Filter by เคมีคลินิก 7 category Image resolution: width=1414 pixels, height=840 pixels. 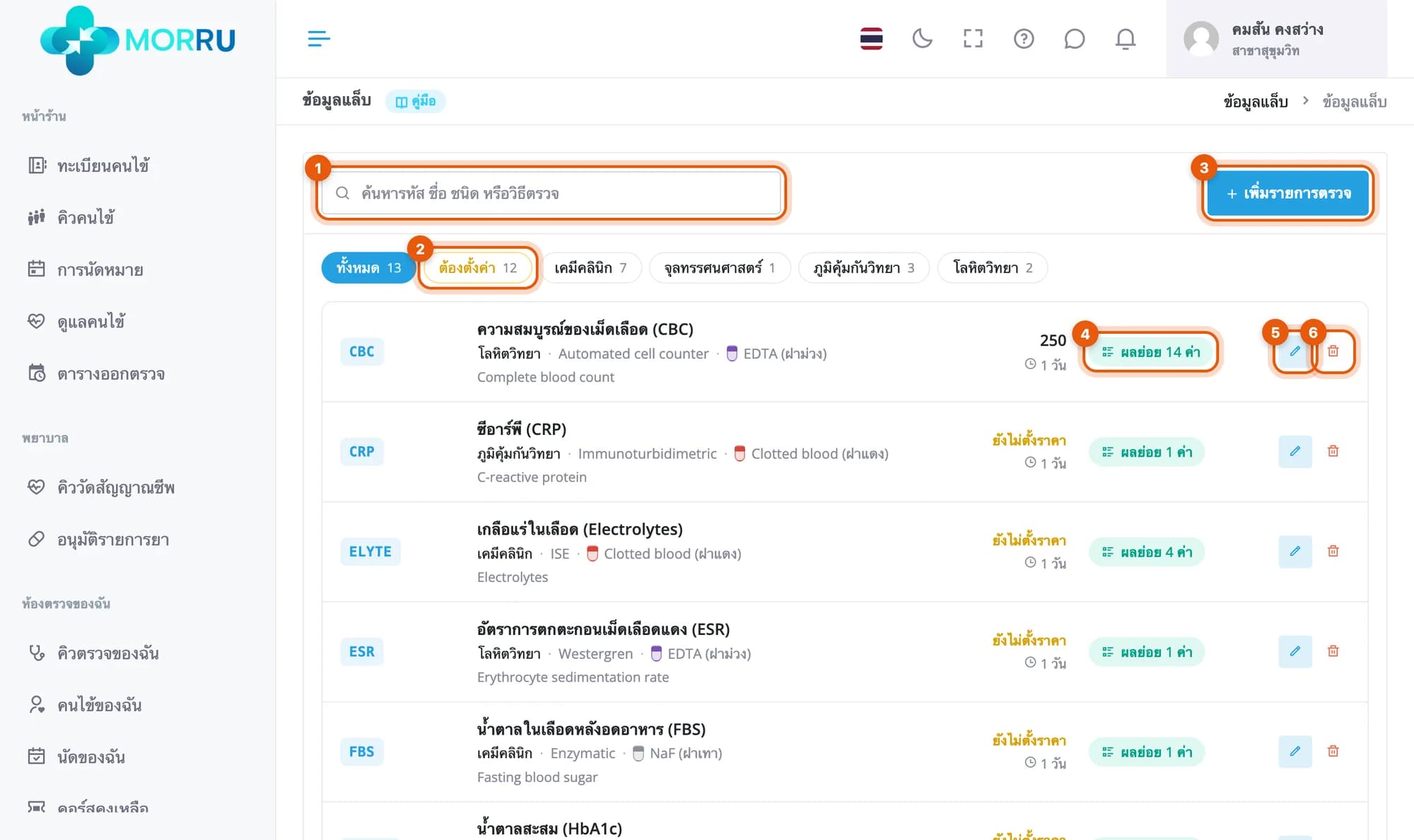coord(590,268)
